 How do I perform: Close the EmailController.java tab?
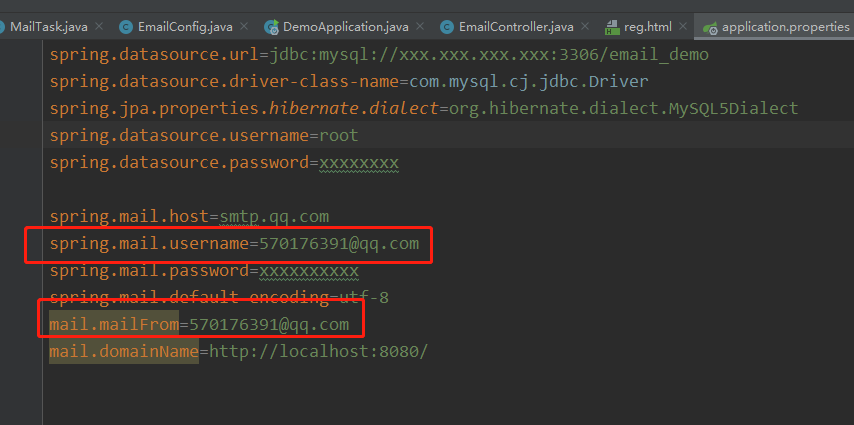(x=585, y=26)
